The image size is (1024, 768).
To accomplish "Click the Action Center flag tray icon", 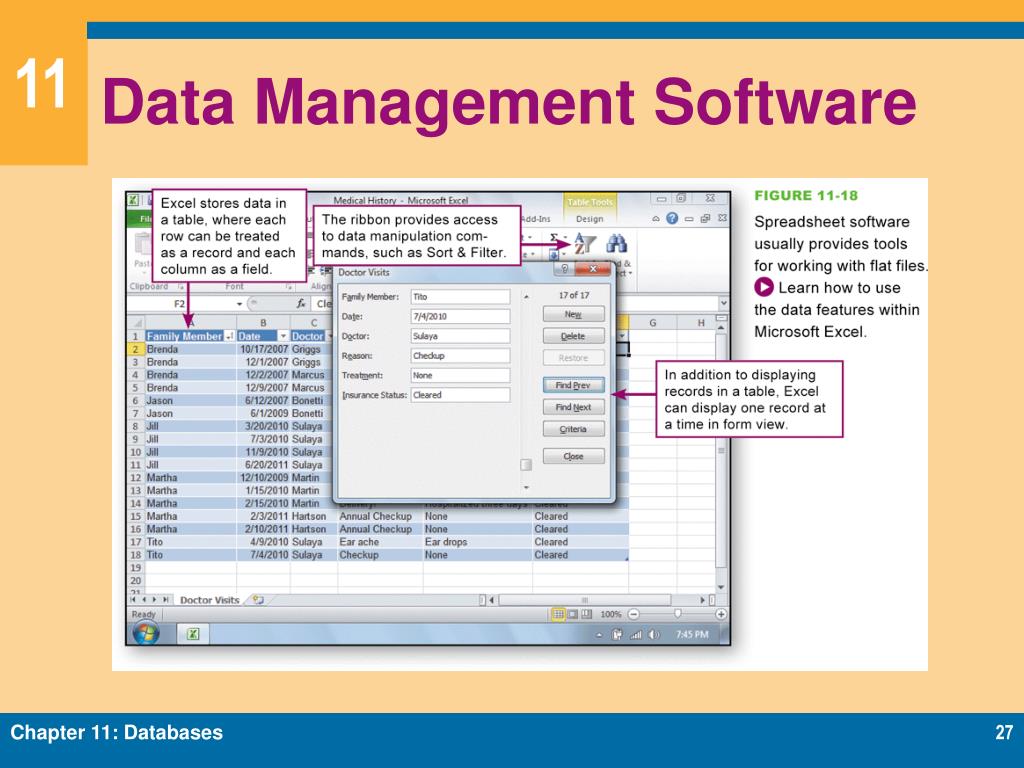I will click(617, 635).
